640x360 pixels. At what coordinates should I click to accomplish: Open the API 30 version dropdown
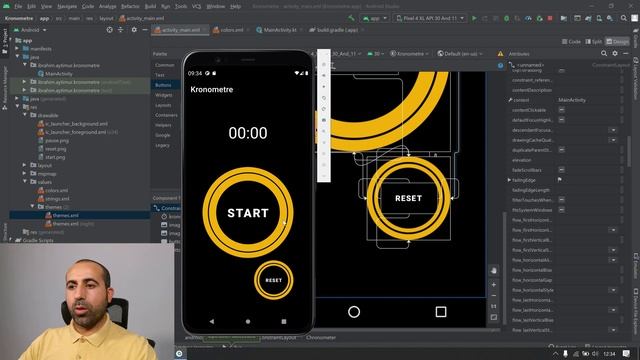[376, 53]
